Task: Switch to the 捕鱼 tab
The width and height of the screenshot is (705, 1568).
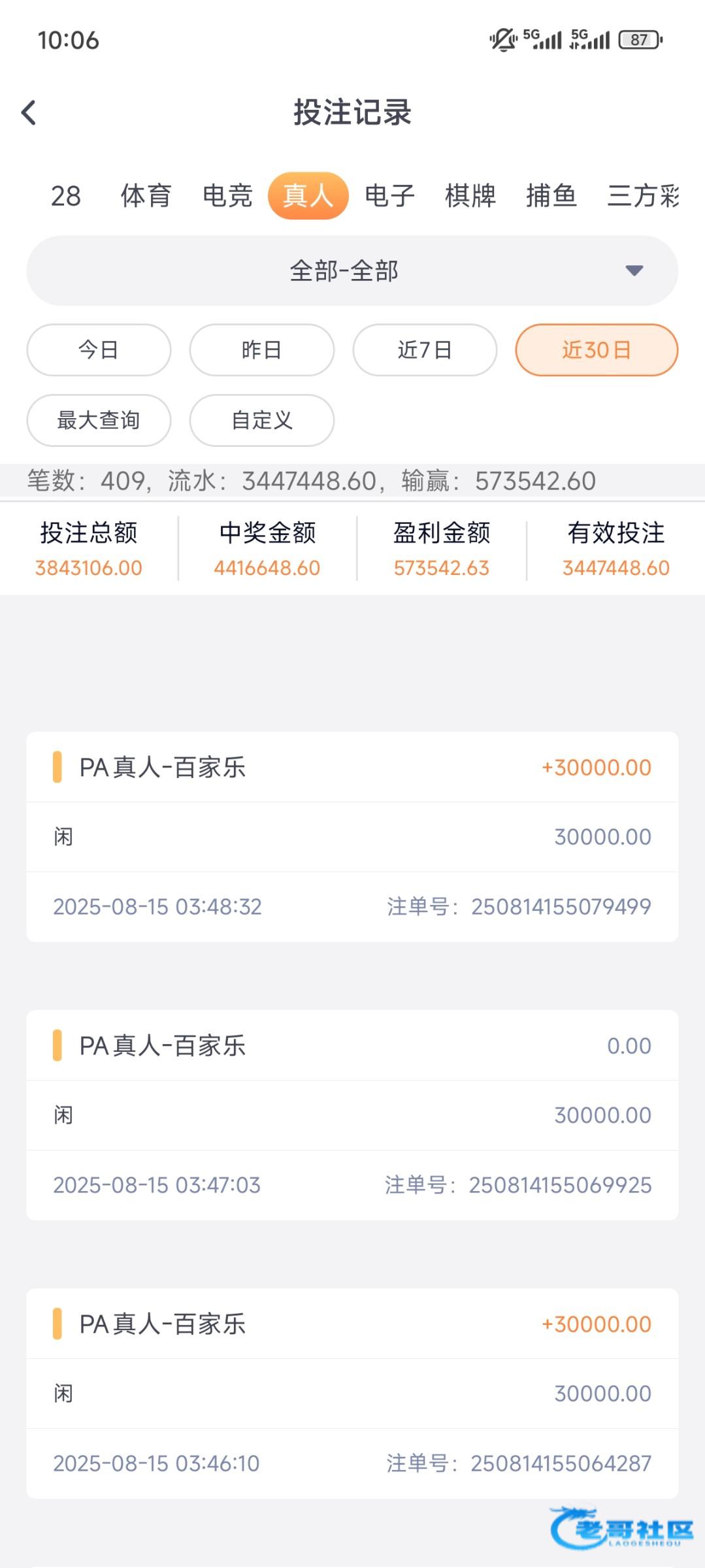Action: pos(551,195)
